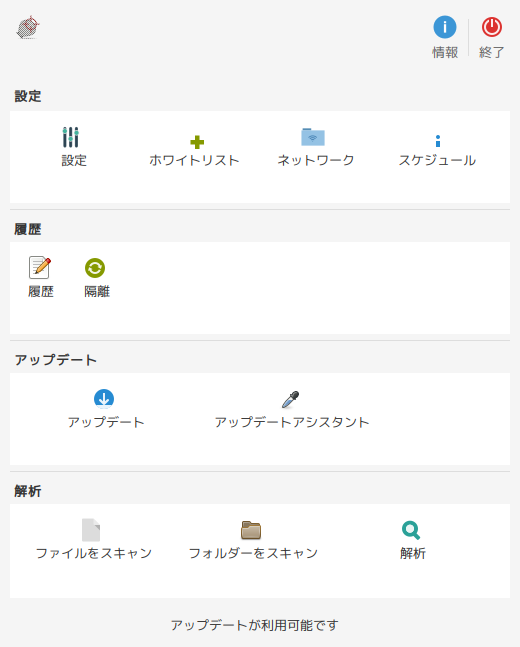Open the 解析 magnifier icon
The image size is (520, 647).
[x=411, y=530]
